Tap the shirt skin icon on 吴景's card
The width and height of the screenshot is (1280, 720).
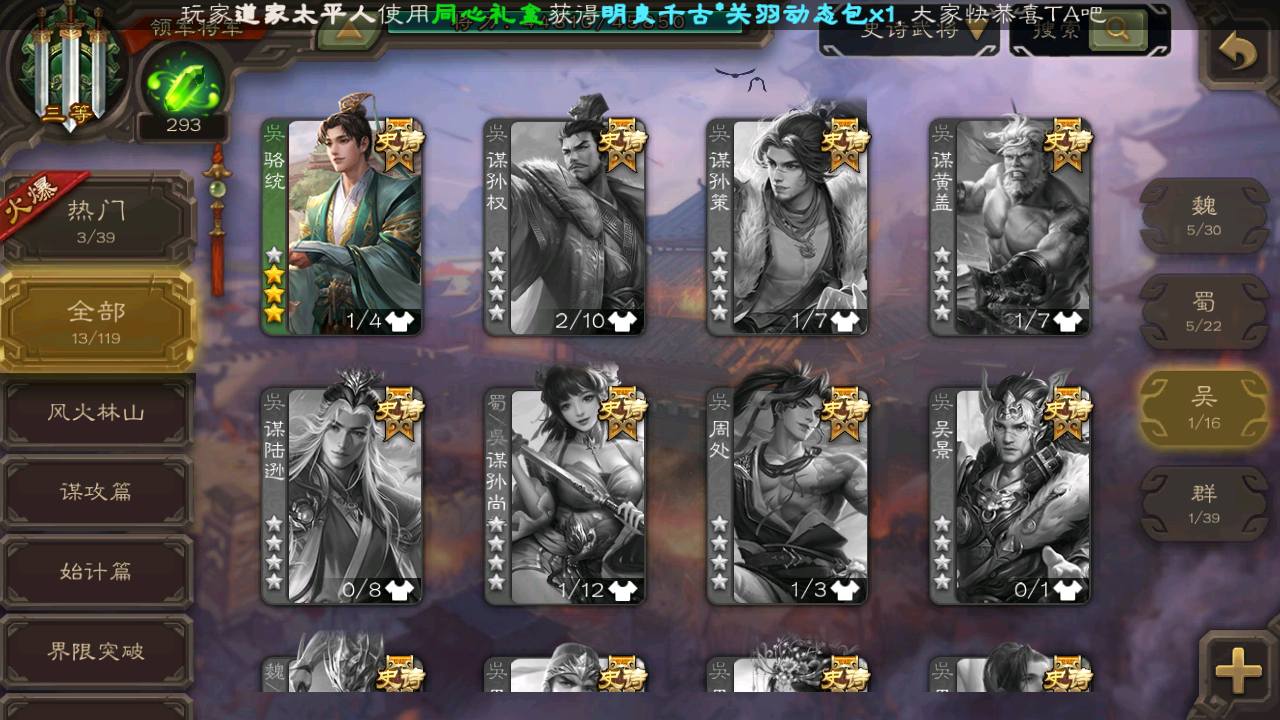(x=1067, y=590)
